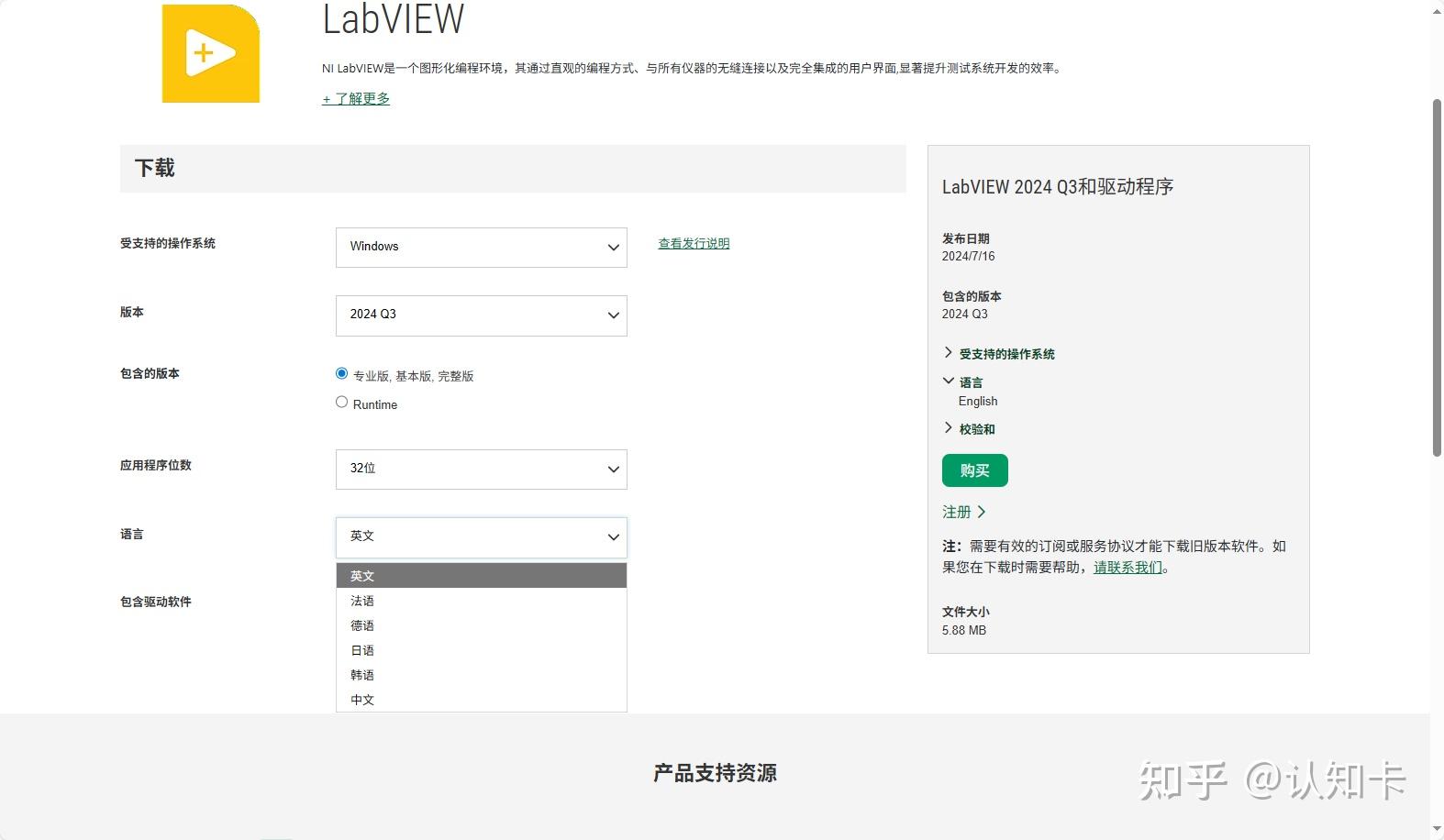
Task: Collapse the 英文 language dropdown
Action: coord(482,537)
